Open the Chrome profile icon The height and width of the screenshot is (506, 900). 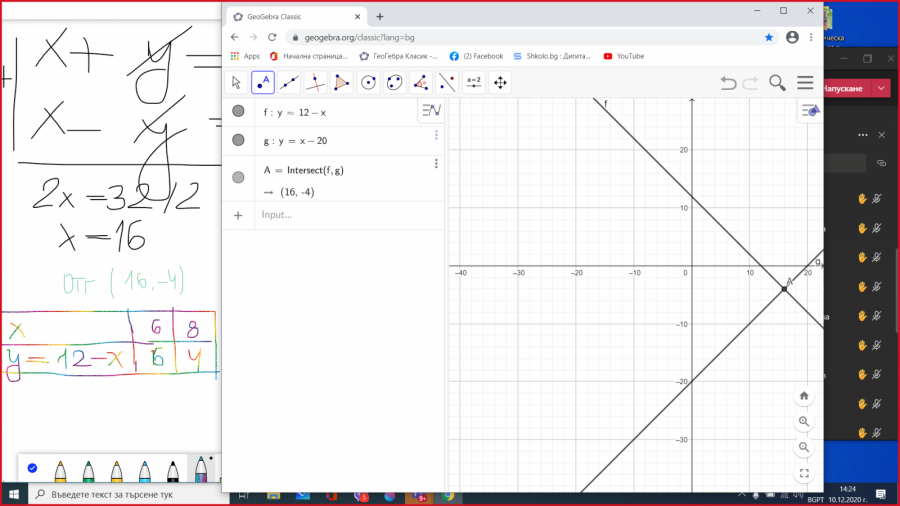pos(792,37)
